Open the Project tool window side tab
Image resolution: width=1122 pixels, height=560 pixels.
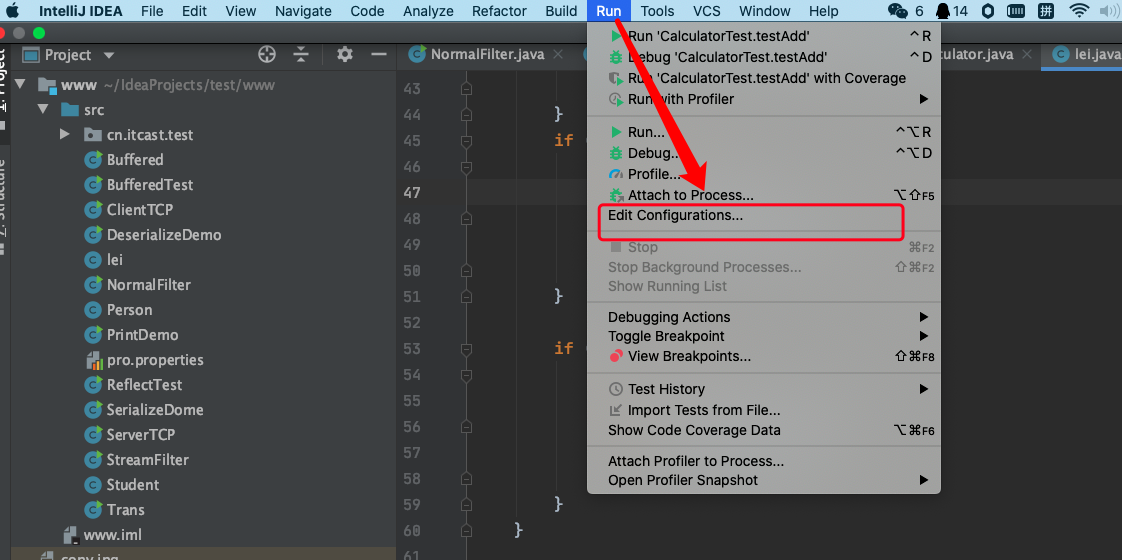3,80
